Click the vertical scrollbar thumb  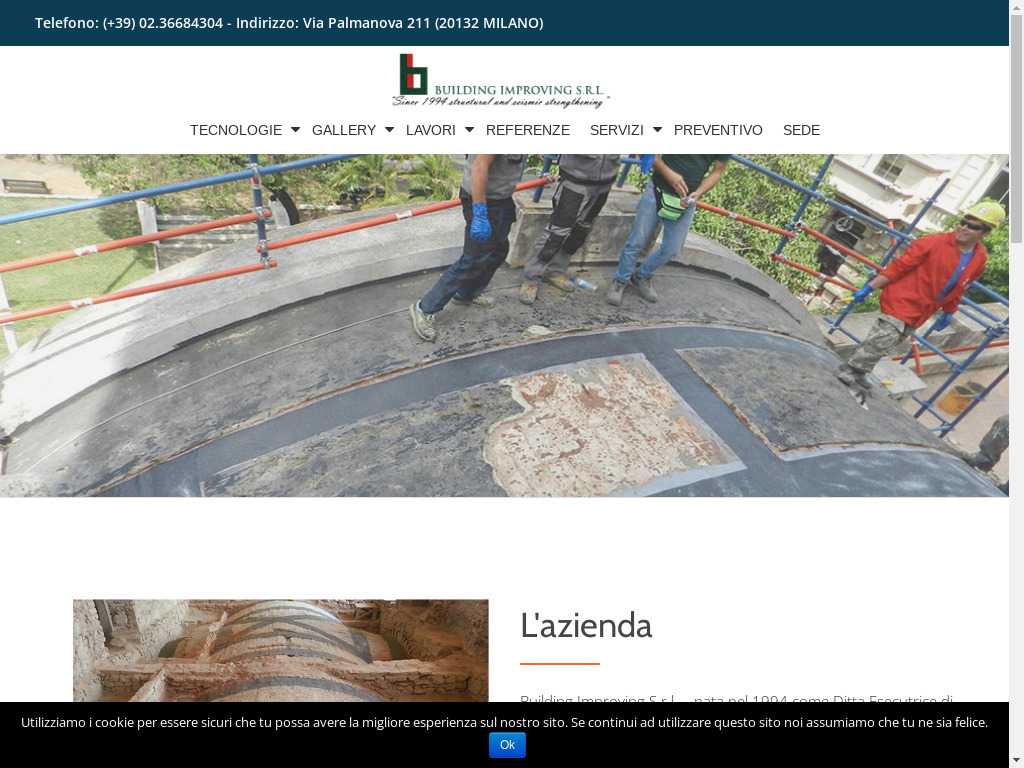(1016, 130)
